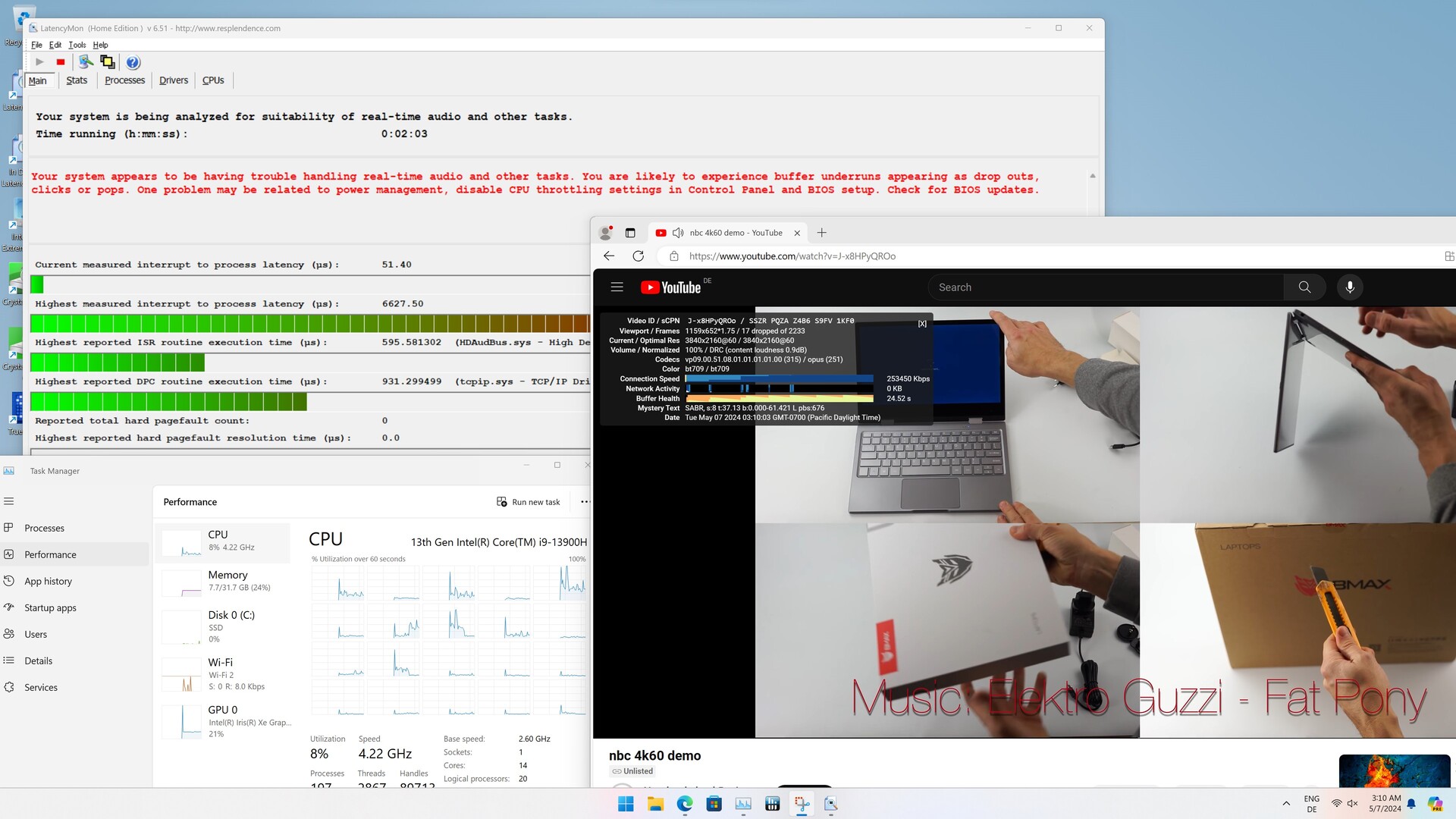Image resolution: width=1456 pixels, height=819 pixels.
Task: Mute the nbc 4k60 demo tab speaker
Action: click(x=678, y=233)
